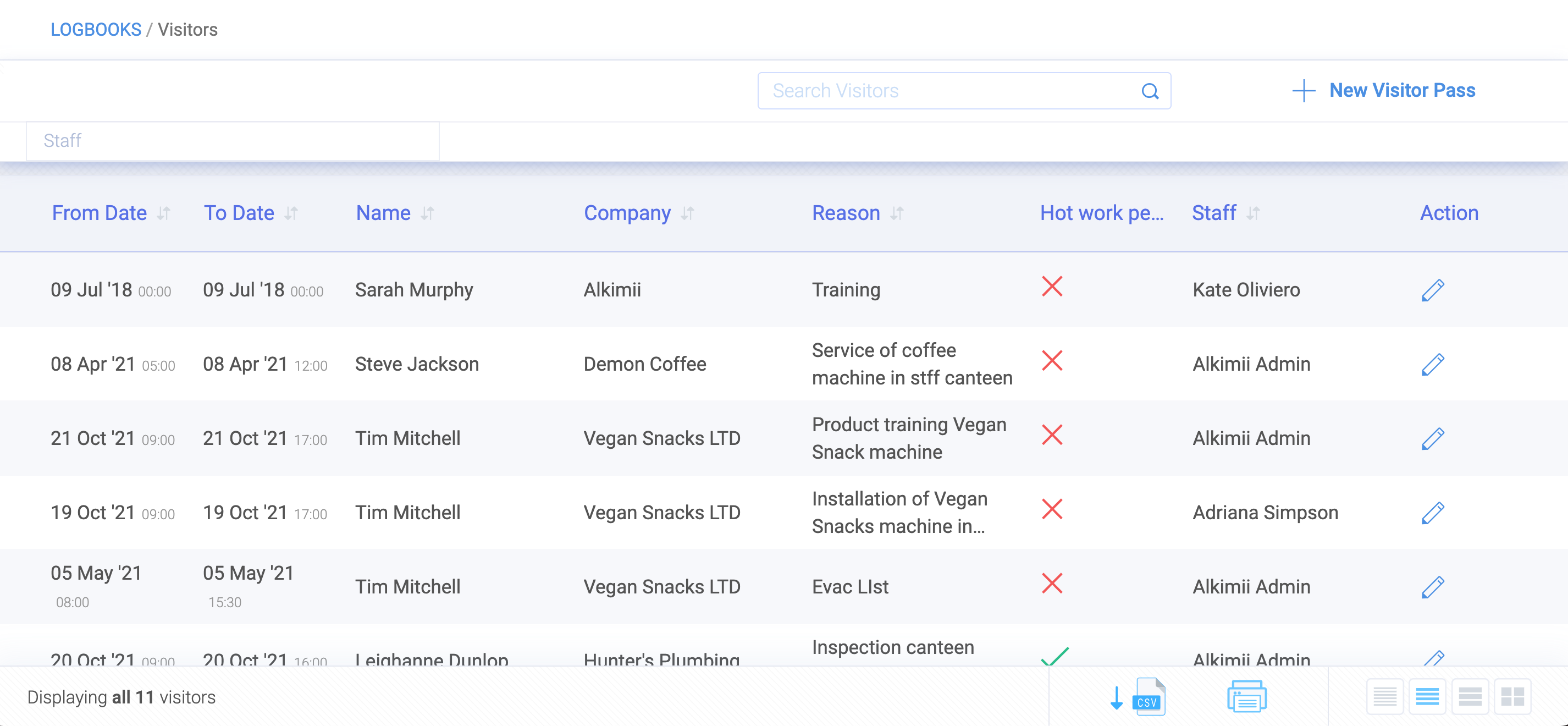This screenshot has height=726, width=1568.
Task: Click New Visitor Pass button
Action: 1384,90
